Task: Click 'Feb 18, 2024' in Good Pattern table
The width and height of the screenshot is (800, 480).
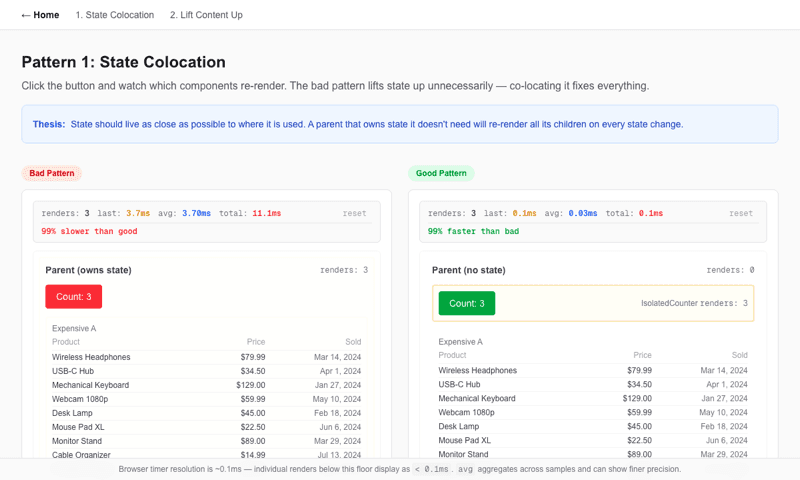Action: click(x=724, y=426)
